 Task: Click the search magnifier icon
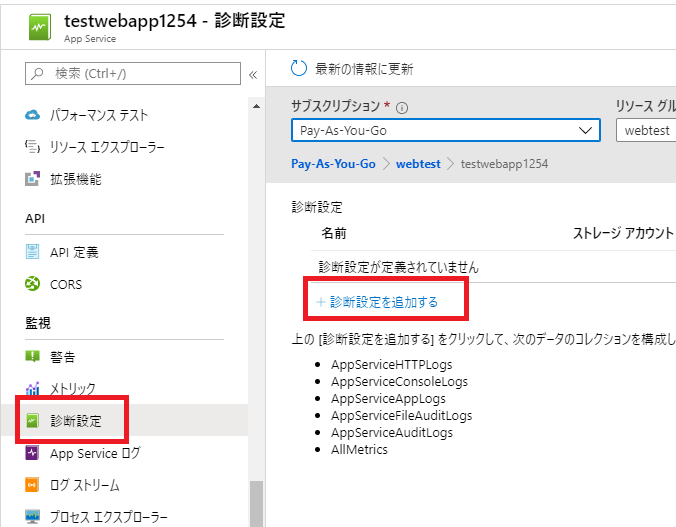[38, 73]
